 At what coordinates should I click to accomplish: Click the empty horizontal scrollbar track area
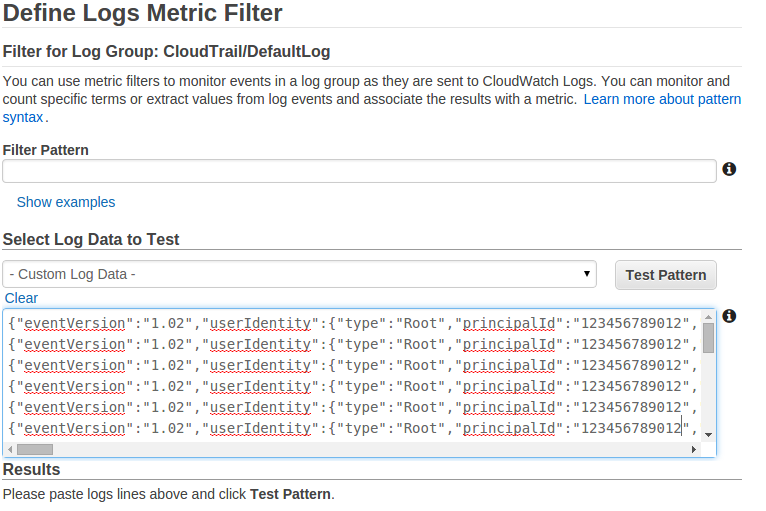pyautogui.click(x=370, y=449)
